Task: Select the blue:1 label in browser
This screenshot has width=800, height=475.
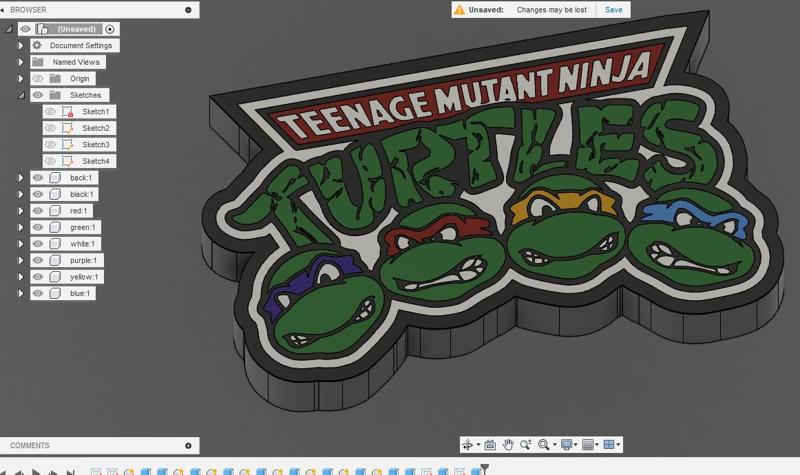Action: [x=80, y=293]
